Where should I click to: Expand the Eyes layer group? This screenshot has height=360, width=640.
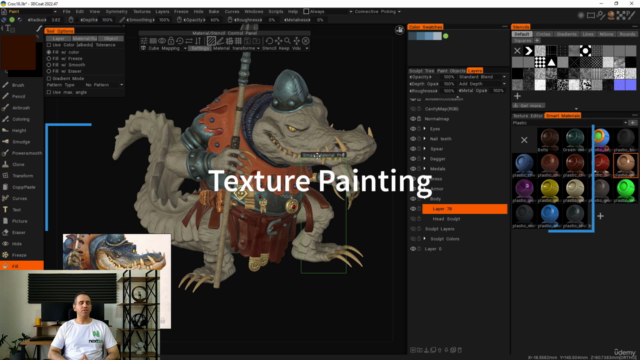coord(425,129)
